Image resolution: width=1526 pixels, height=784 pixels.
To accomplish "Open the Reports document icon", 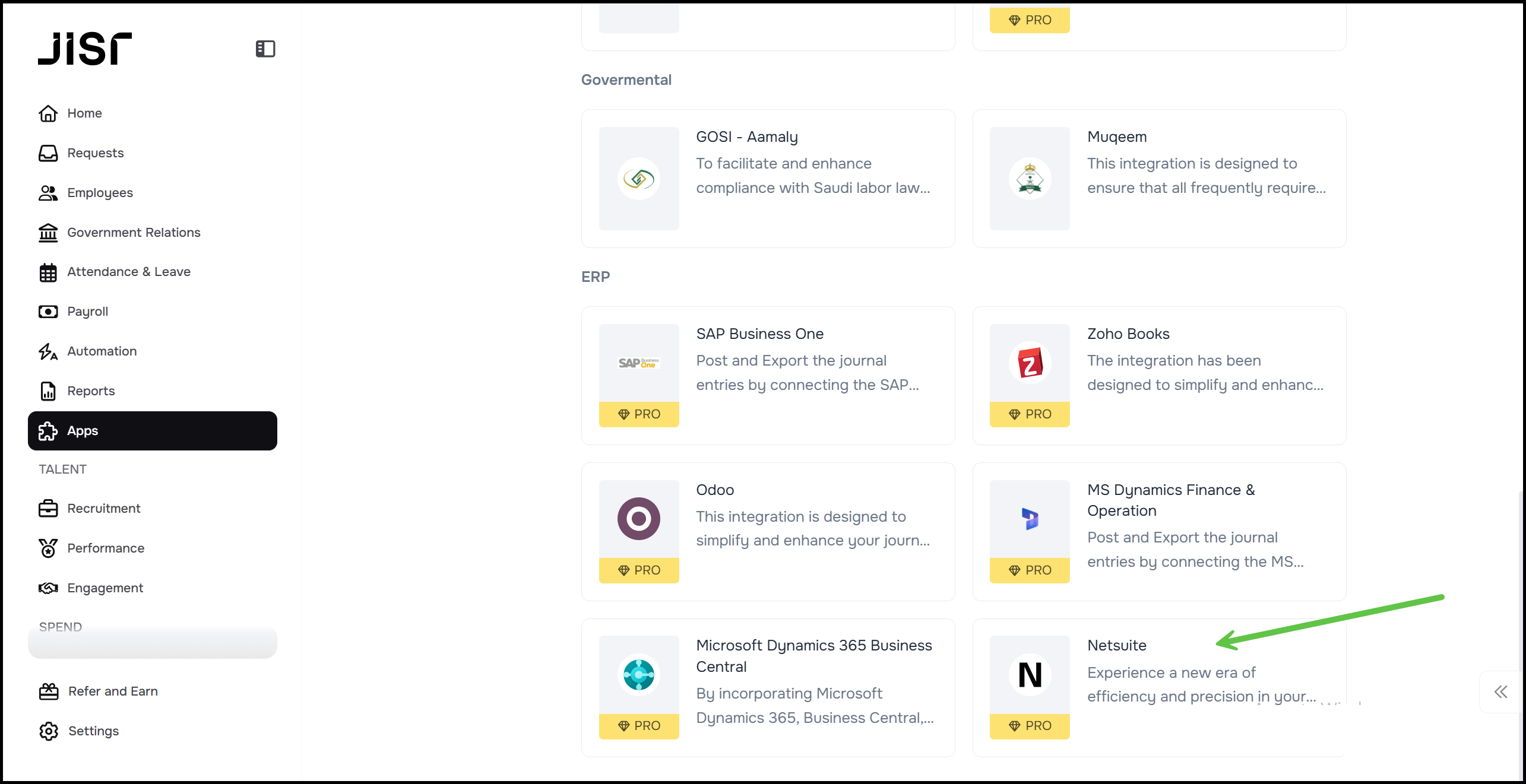I will pyautogui.click(x=48, y=391).
